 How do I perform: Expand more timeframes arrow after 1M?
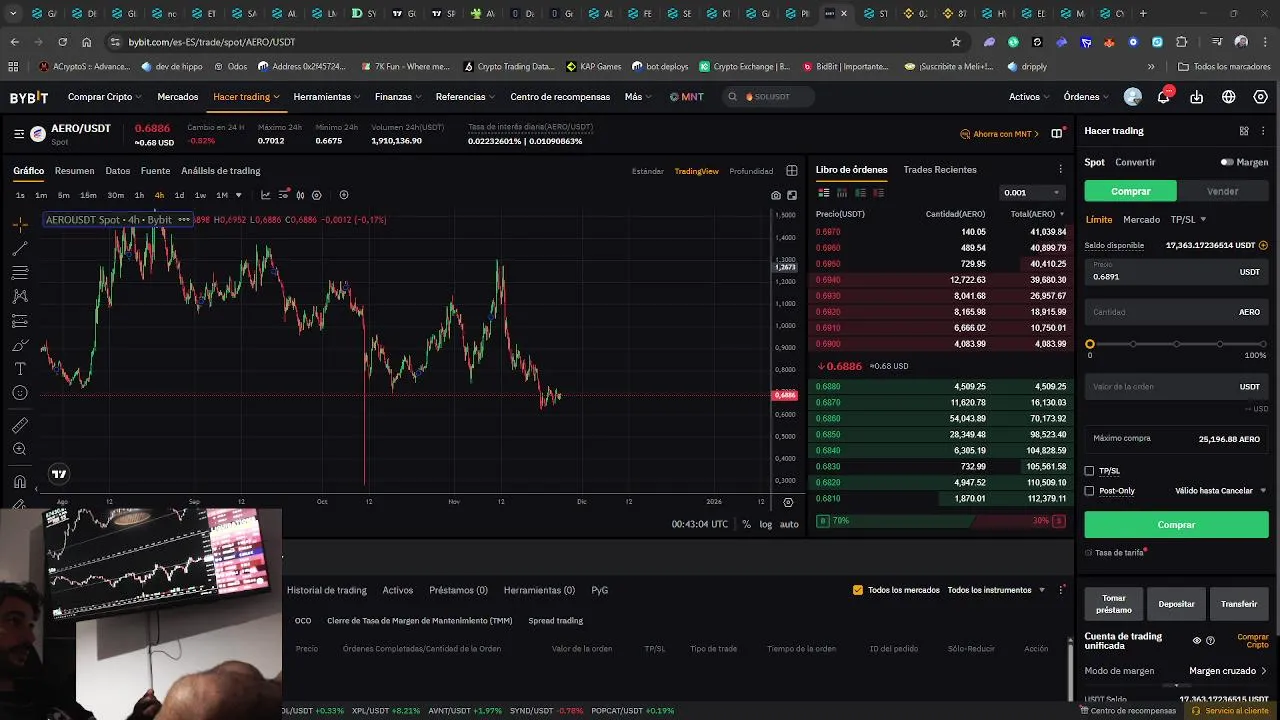point(238,195)
